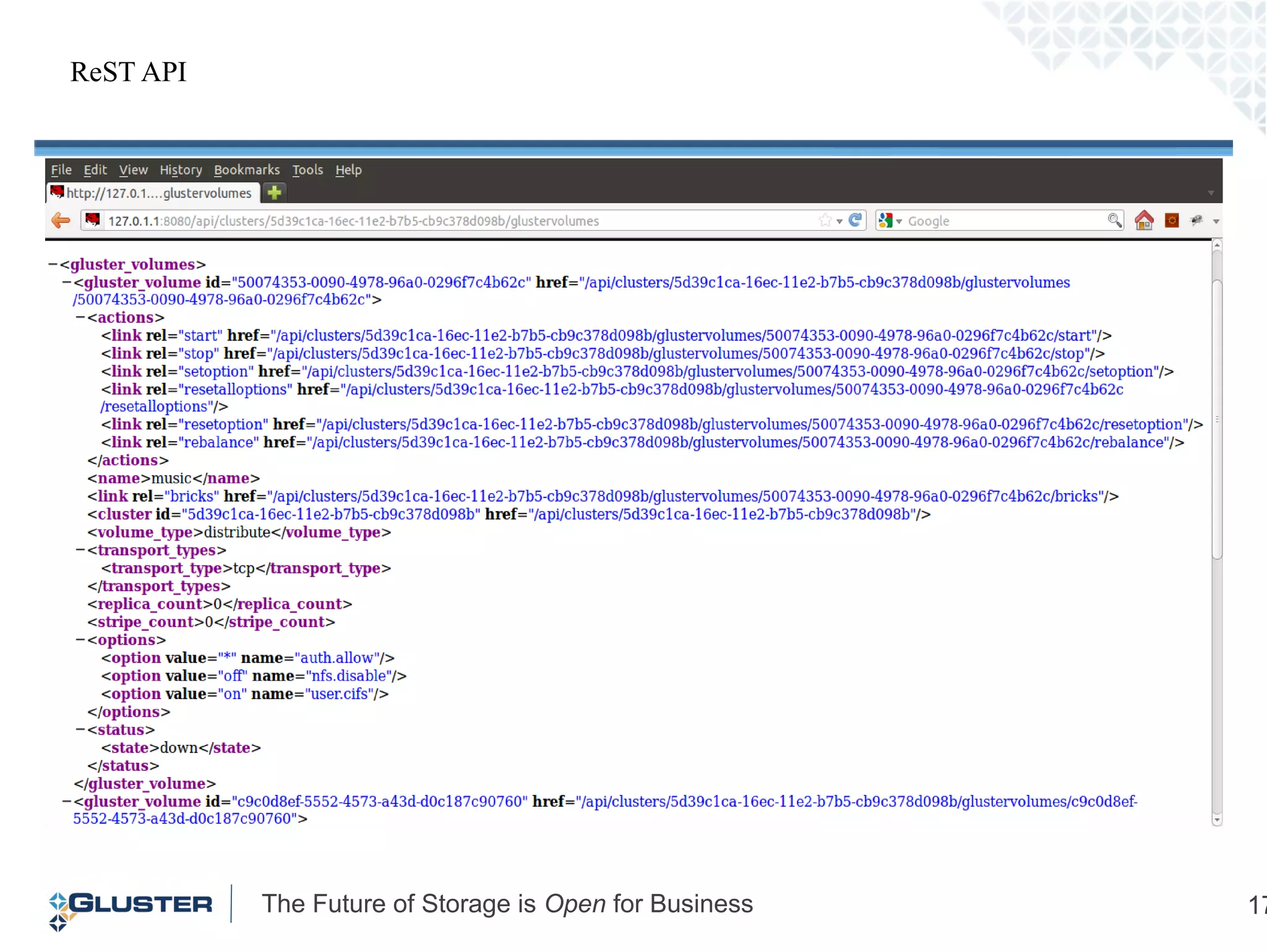
Task: Open the History menu
Action: (x=181, y=170)
